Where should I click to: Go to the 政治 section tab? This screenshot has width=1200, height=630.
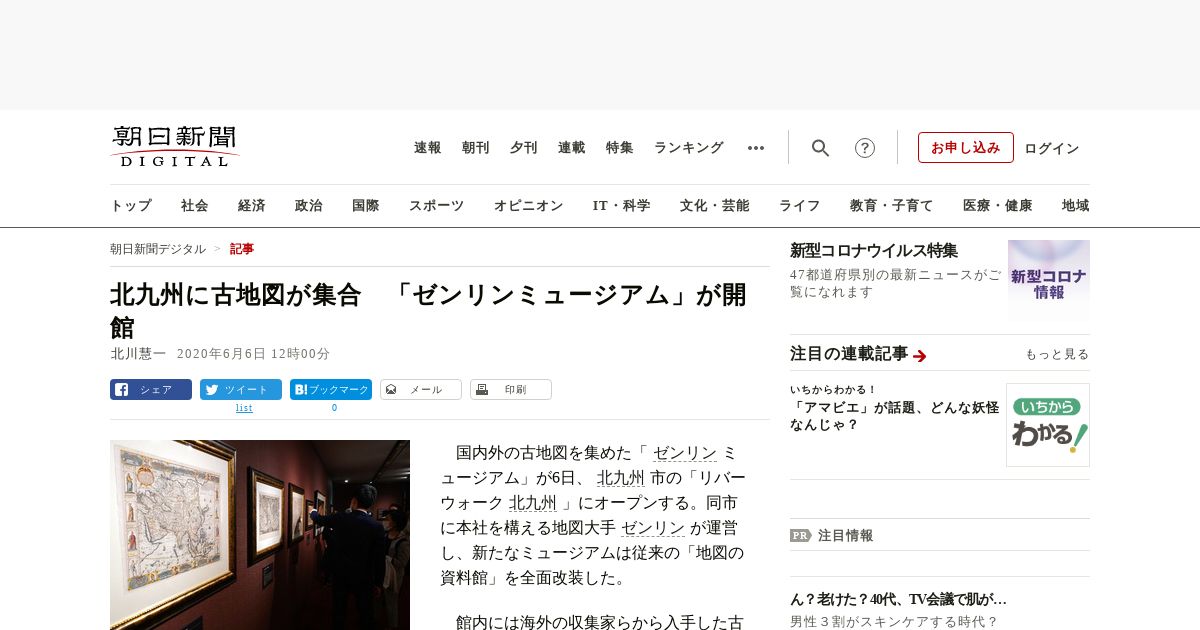point(309,206)
